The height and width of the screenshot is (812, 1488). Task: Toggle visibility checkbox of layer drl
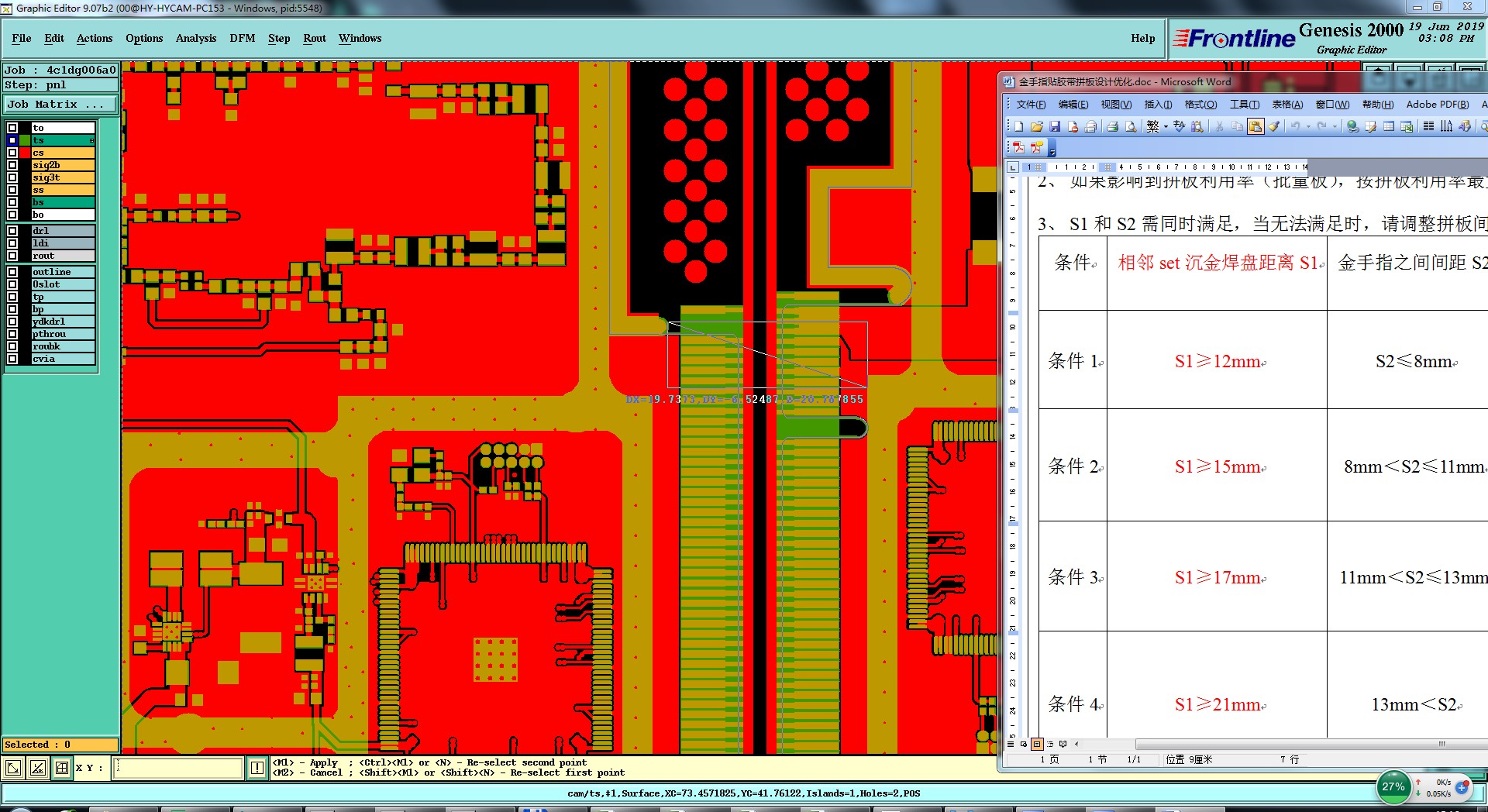[x=12, y=231]
